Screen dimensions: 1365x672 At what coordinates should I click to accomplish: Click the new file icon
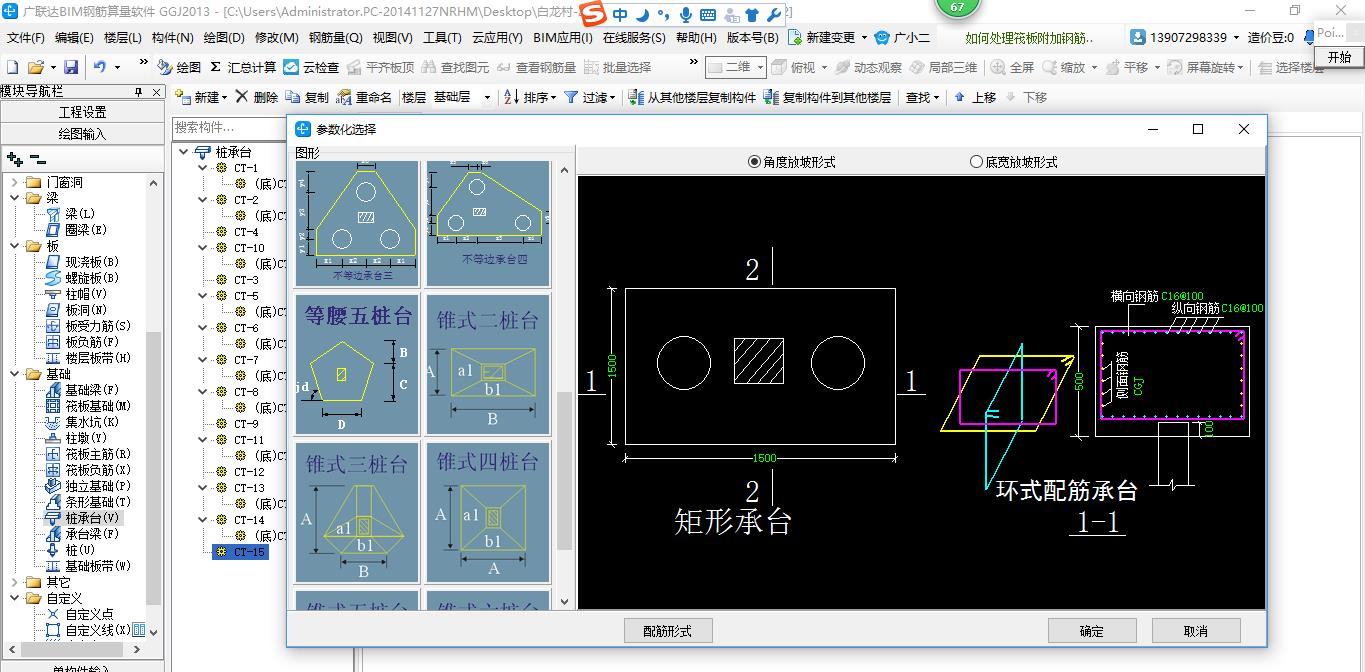tap(13, 67)
